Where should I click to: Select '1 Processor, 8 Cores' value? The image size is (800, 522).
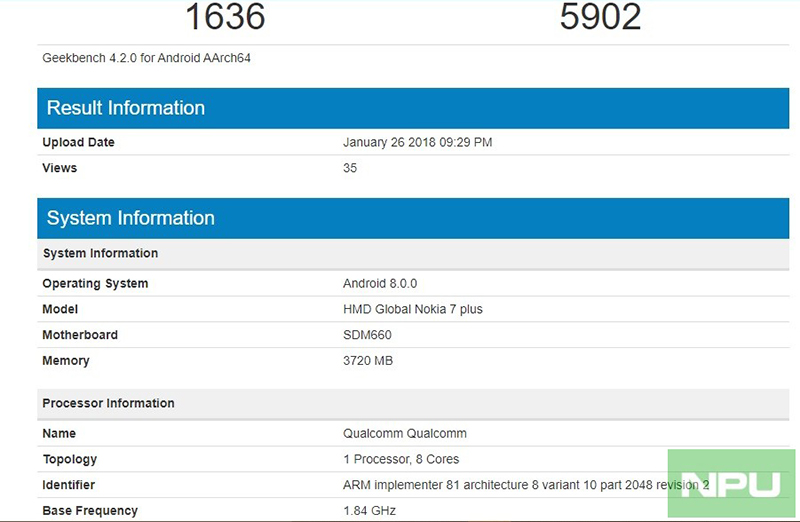pos(401,459)
